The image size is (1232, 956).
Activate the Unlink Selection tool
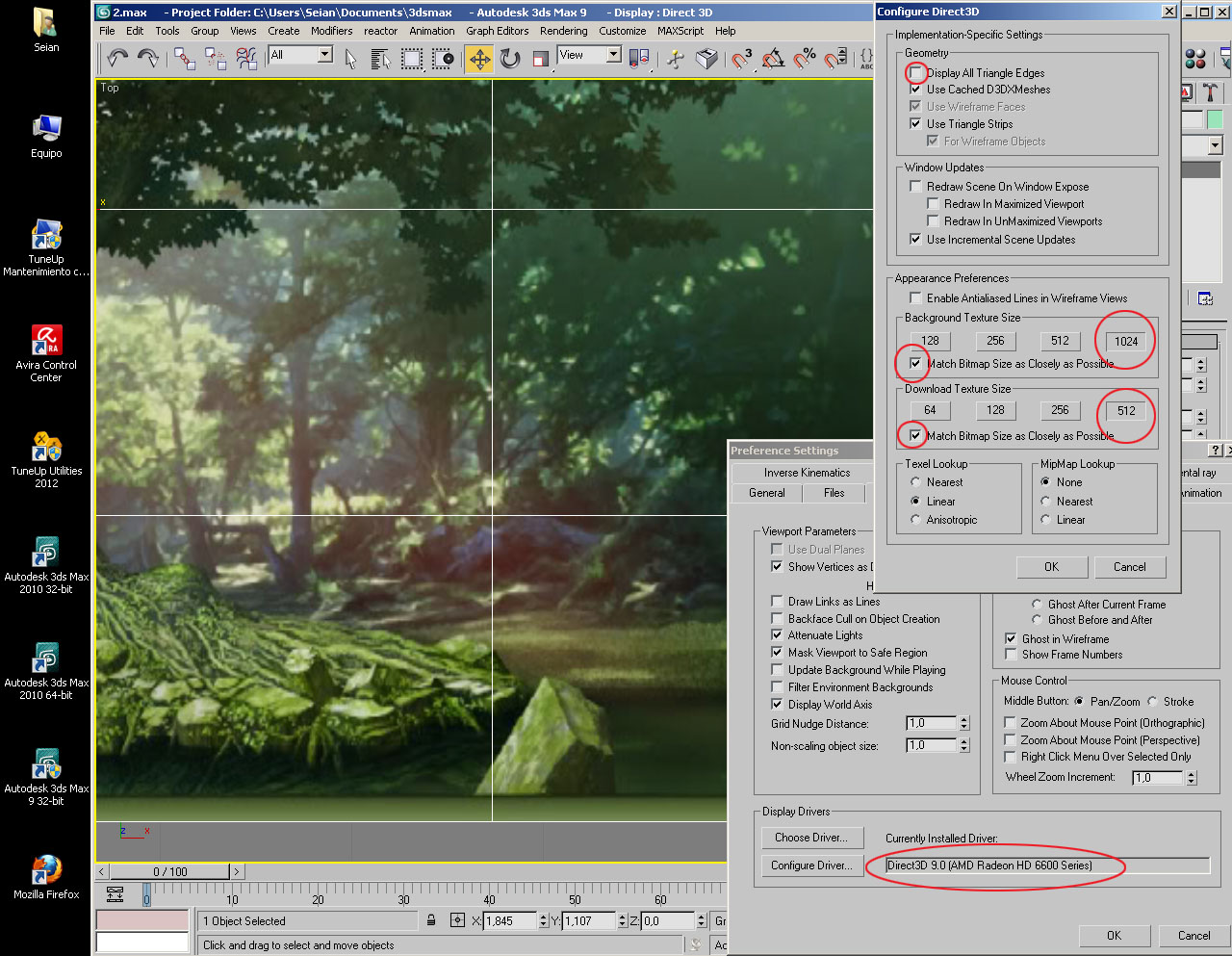(216, 59)
